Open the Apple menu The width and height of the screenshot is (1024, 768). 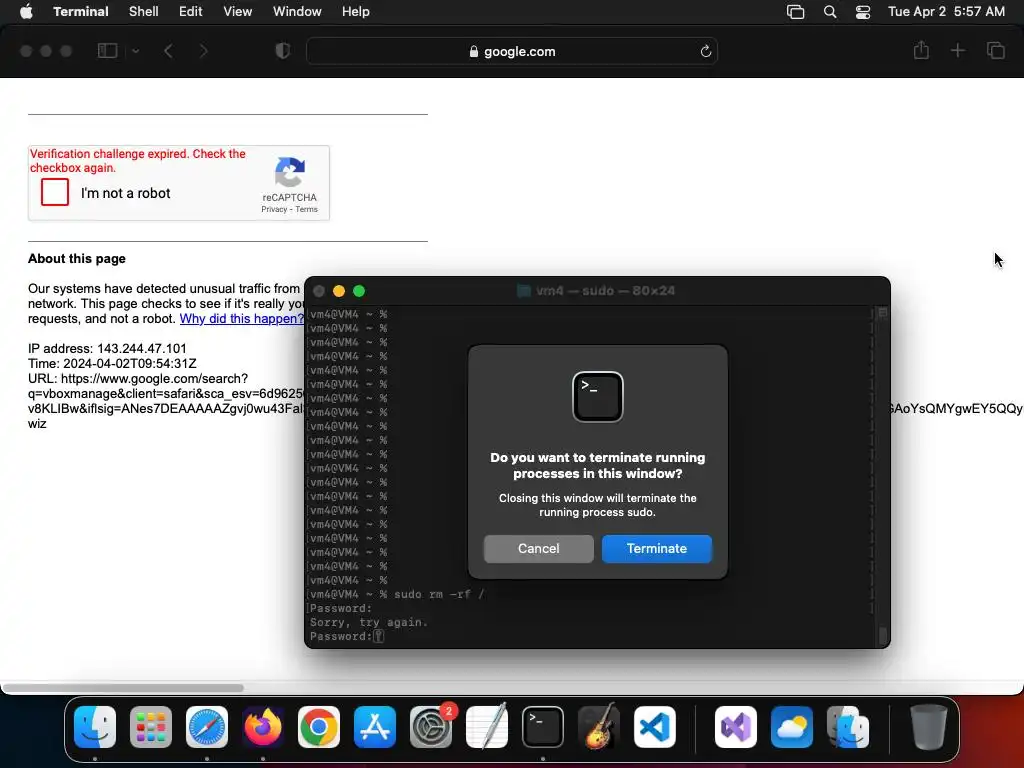pos(26,12)
